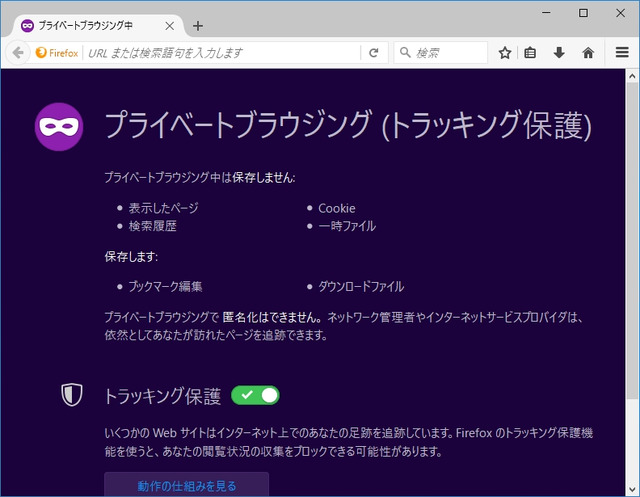Open a new tab with plus button
The image size is (640, 497).
[x=198, y=26]
